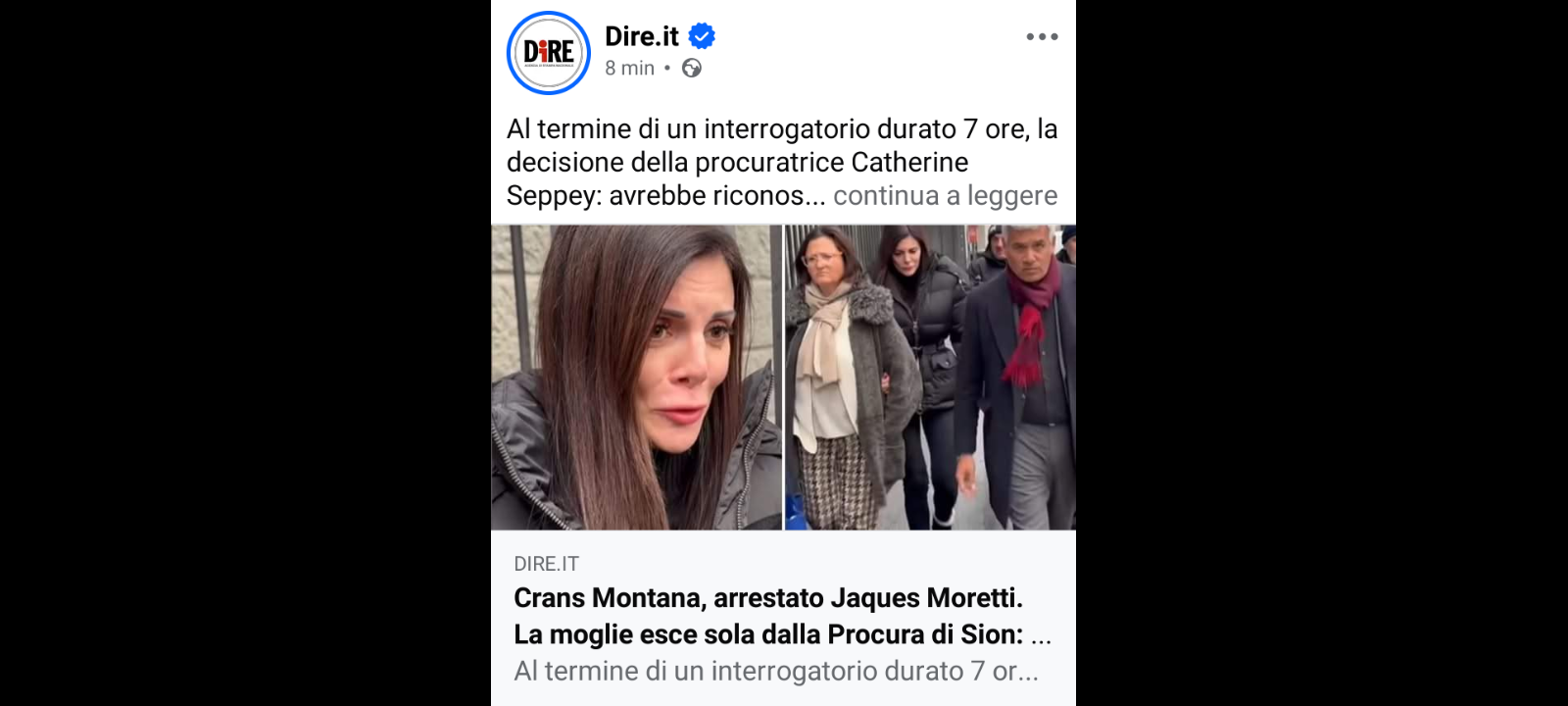Tap the blue verified badge
This screenshot has height=706, width=1568.
click(702, 36)
